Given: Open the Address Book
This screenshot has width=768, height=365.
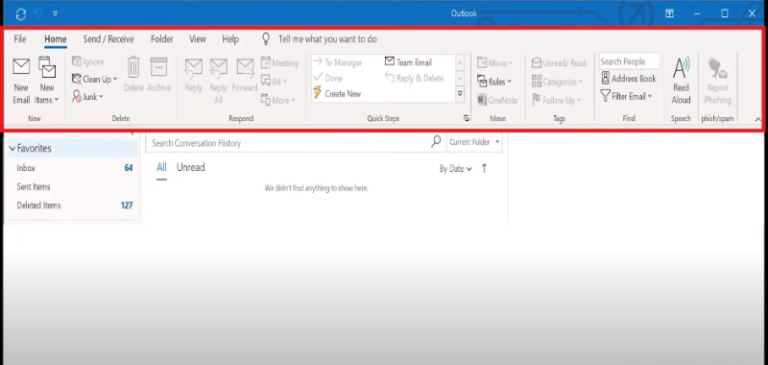Looking at the screenshot, I should coord(629,78).
